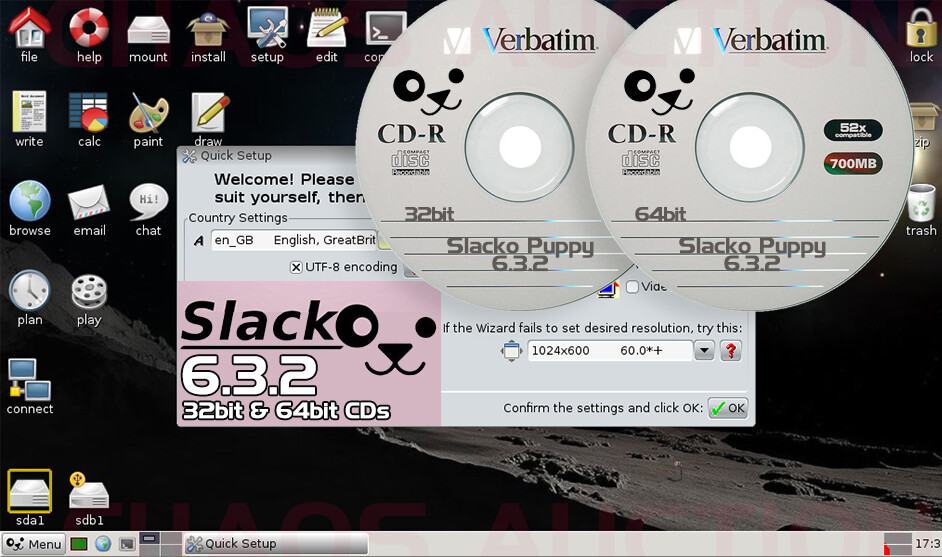Click the active desktop cell in pager
This screenshot has width=942, height=557.
(x=150, y=538)
